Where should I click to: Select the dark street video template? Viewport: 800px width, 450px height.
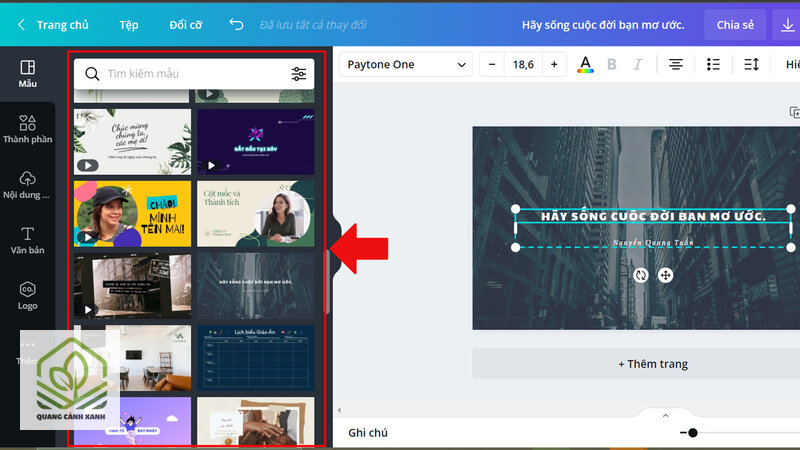tap(133, 286)
